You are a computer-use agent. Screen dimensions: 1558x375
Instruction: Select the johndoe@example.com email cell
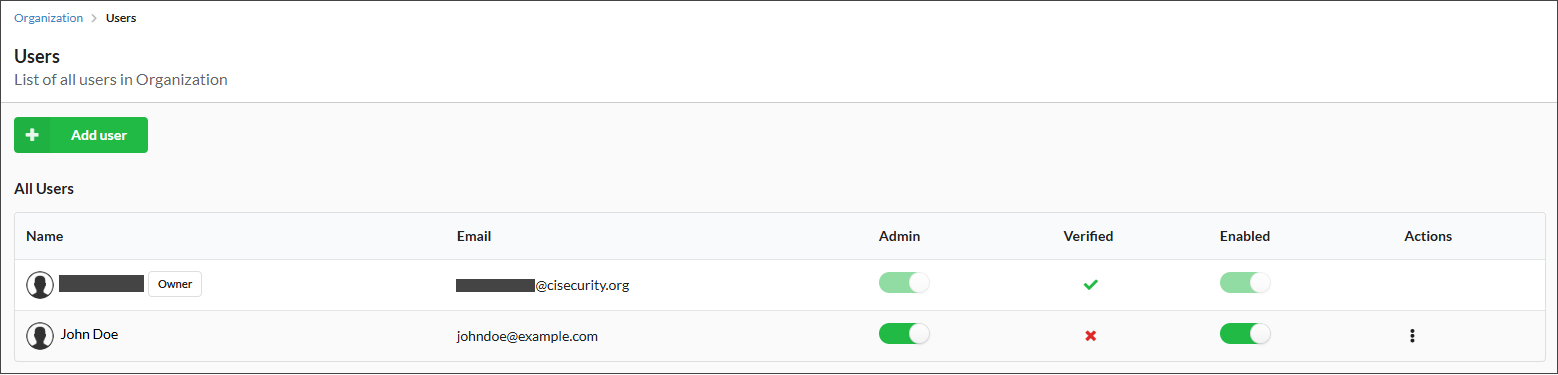(x=527, y=336)
